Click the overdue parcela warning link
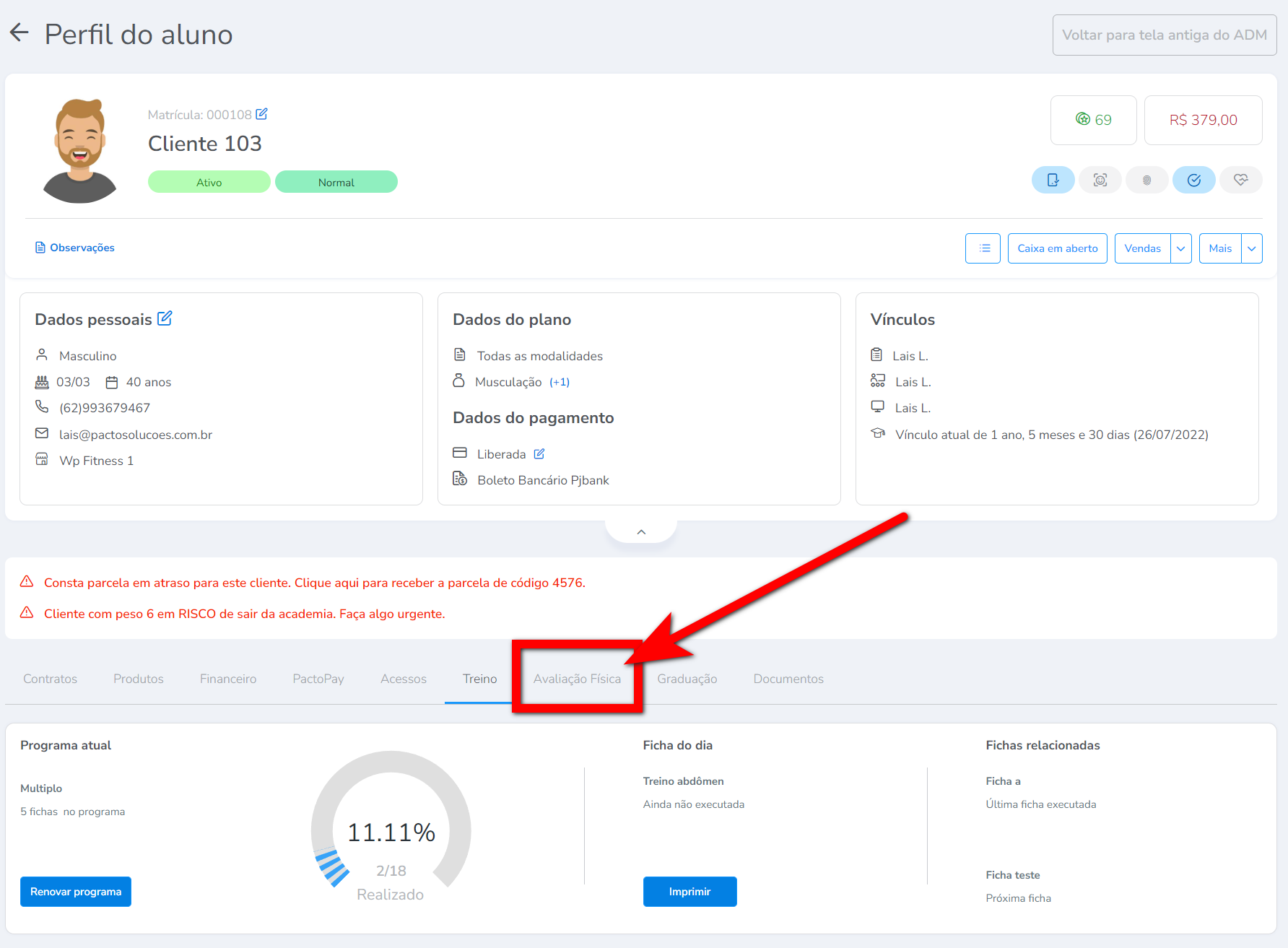 tap(314, 583)
